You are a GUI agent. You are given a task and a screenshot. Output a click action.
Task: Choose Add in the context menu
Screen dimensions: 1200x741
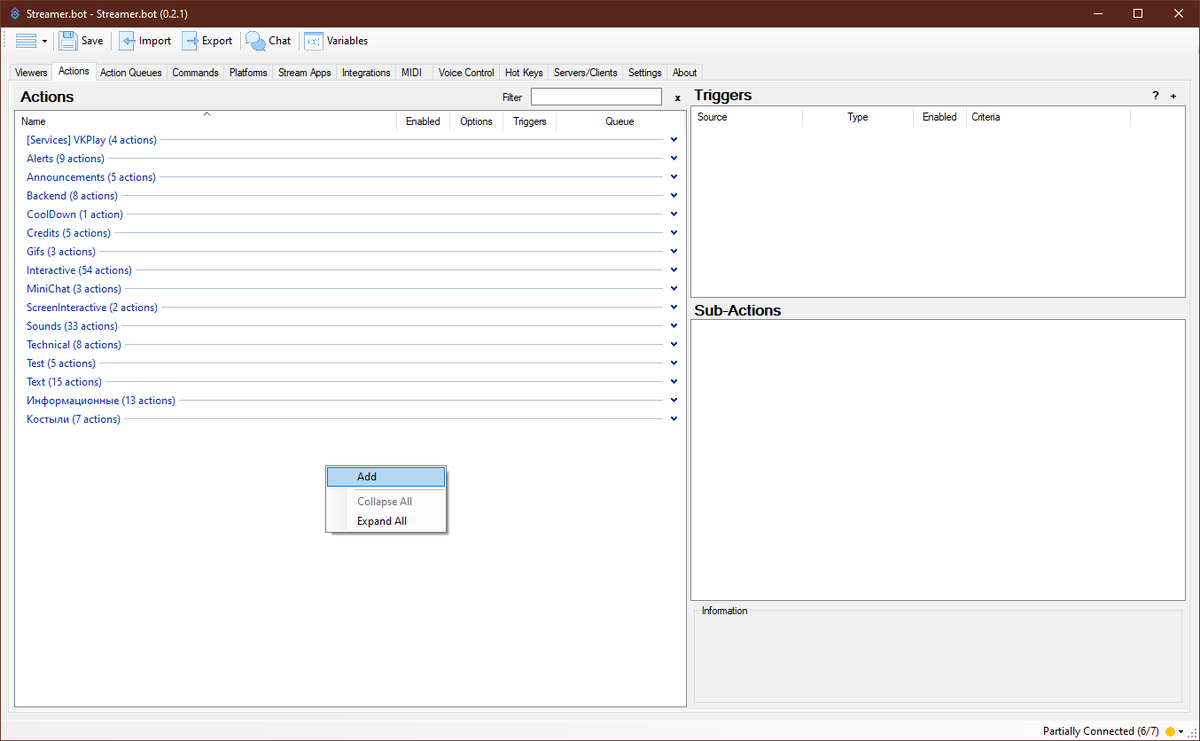386,477
